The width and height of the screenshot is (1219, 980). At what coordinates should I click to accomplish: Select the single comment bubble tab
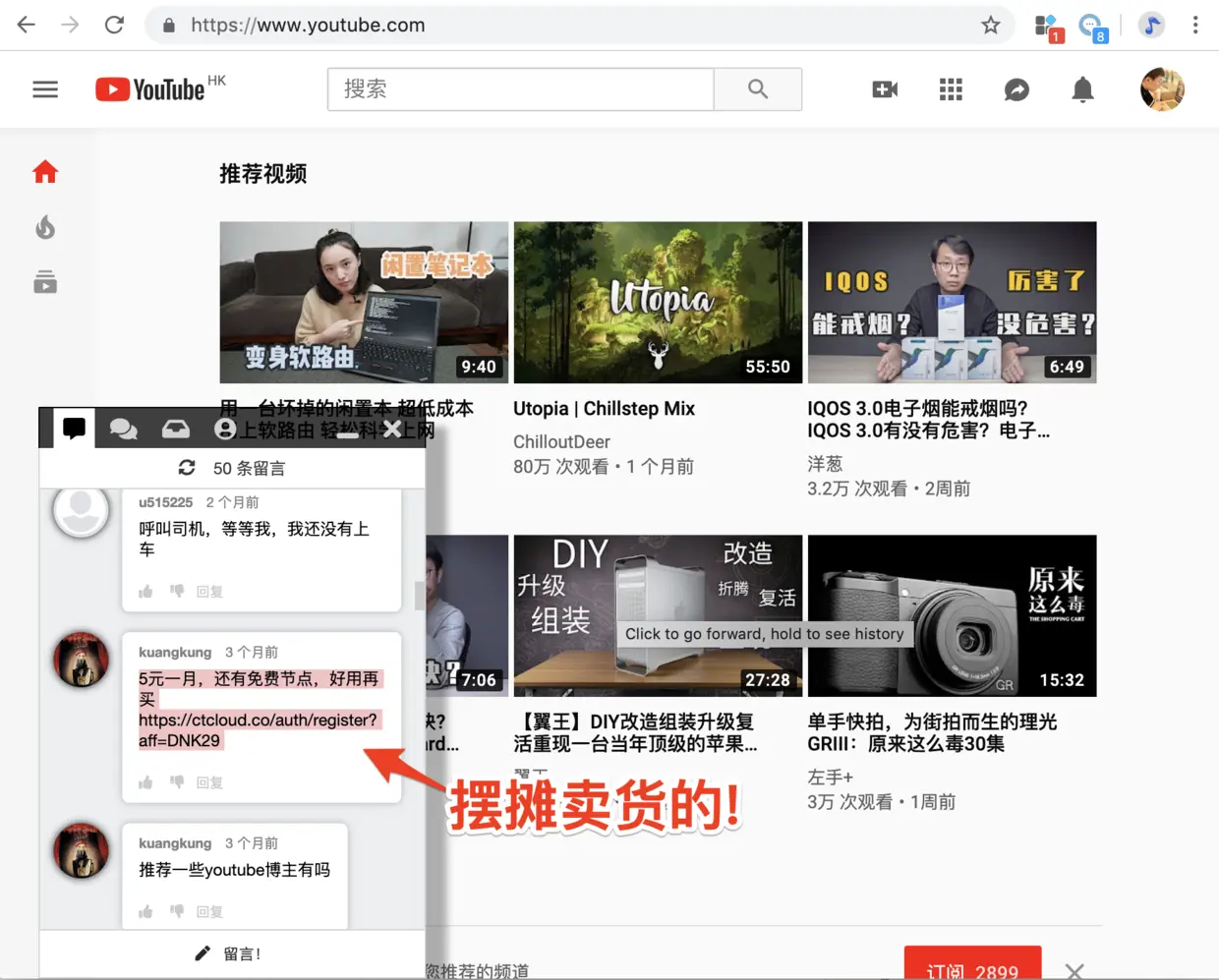point(74,429)
